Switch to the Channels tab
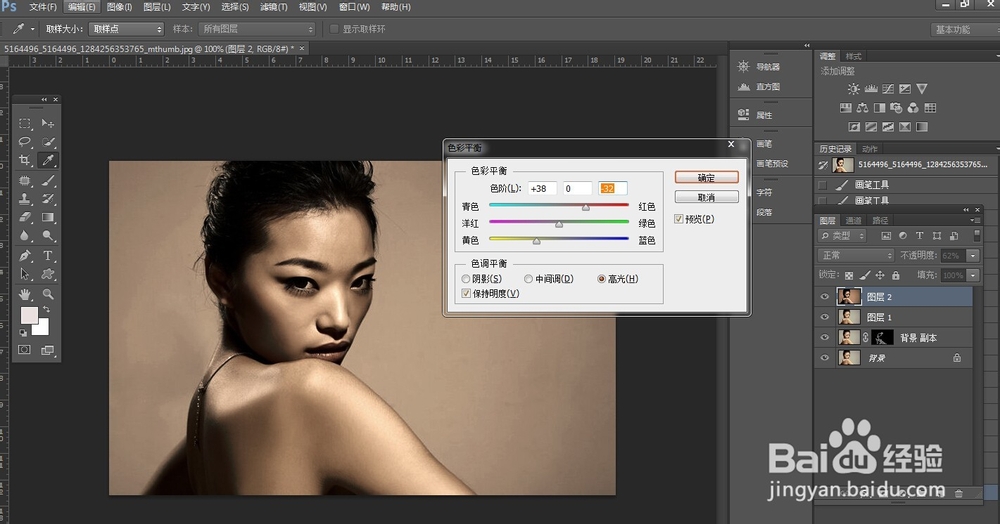The width and height of the screenshot is (1000, 524). tap(853, 221)
